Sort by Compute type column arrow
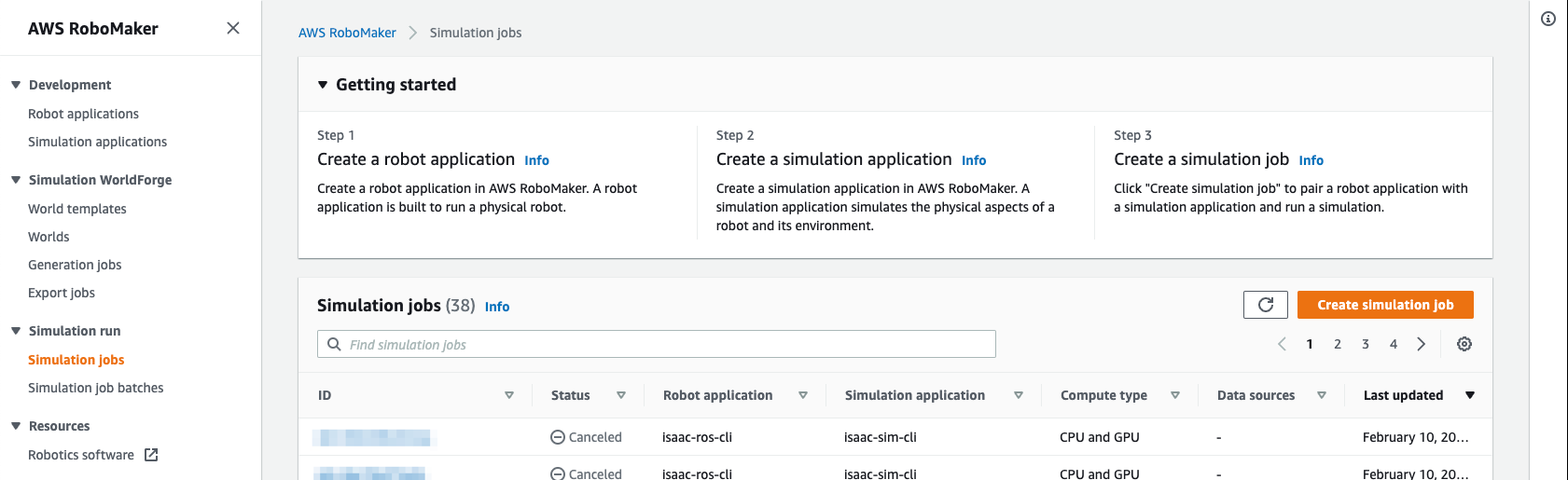The image size is (1568, 480). click(x=1175, y=395)
